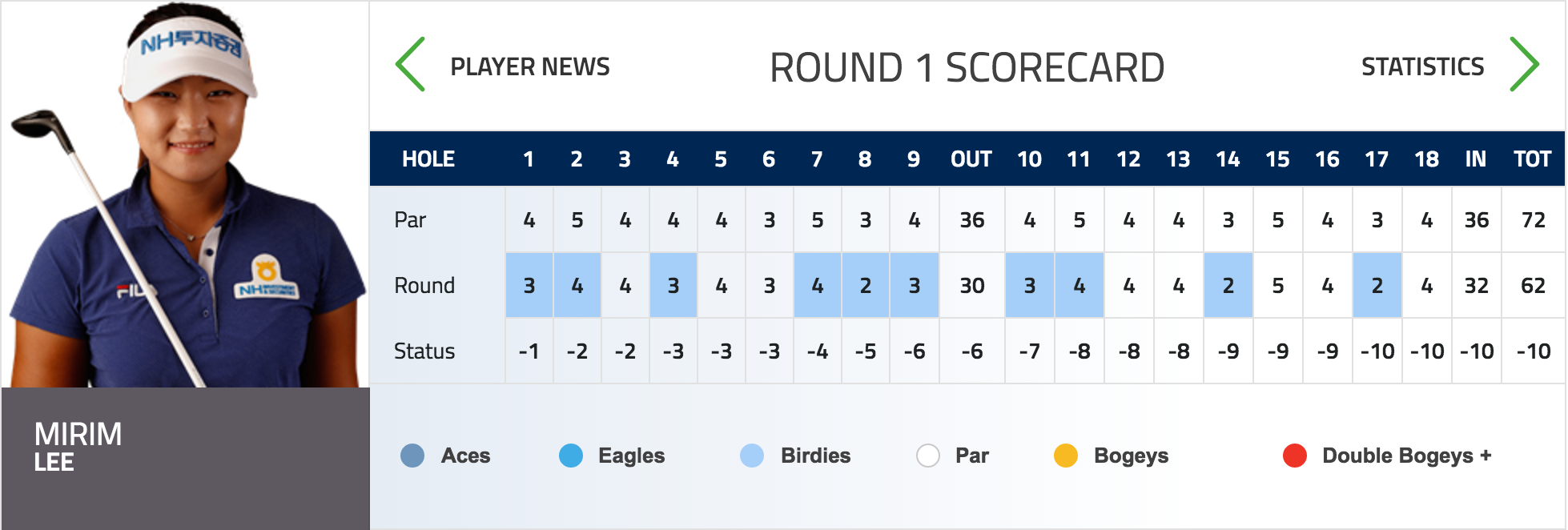Click the hole 17 round score cell
1568x530 pixels.
[x=1377, y=285]
